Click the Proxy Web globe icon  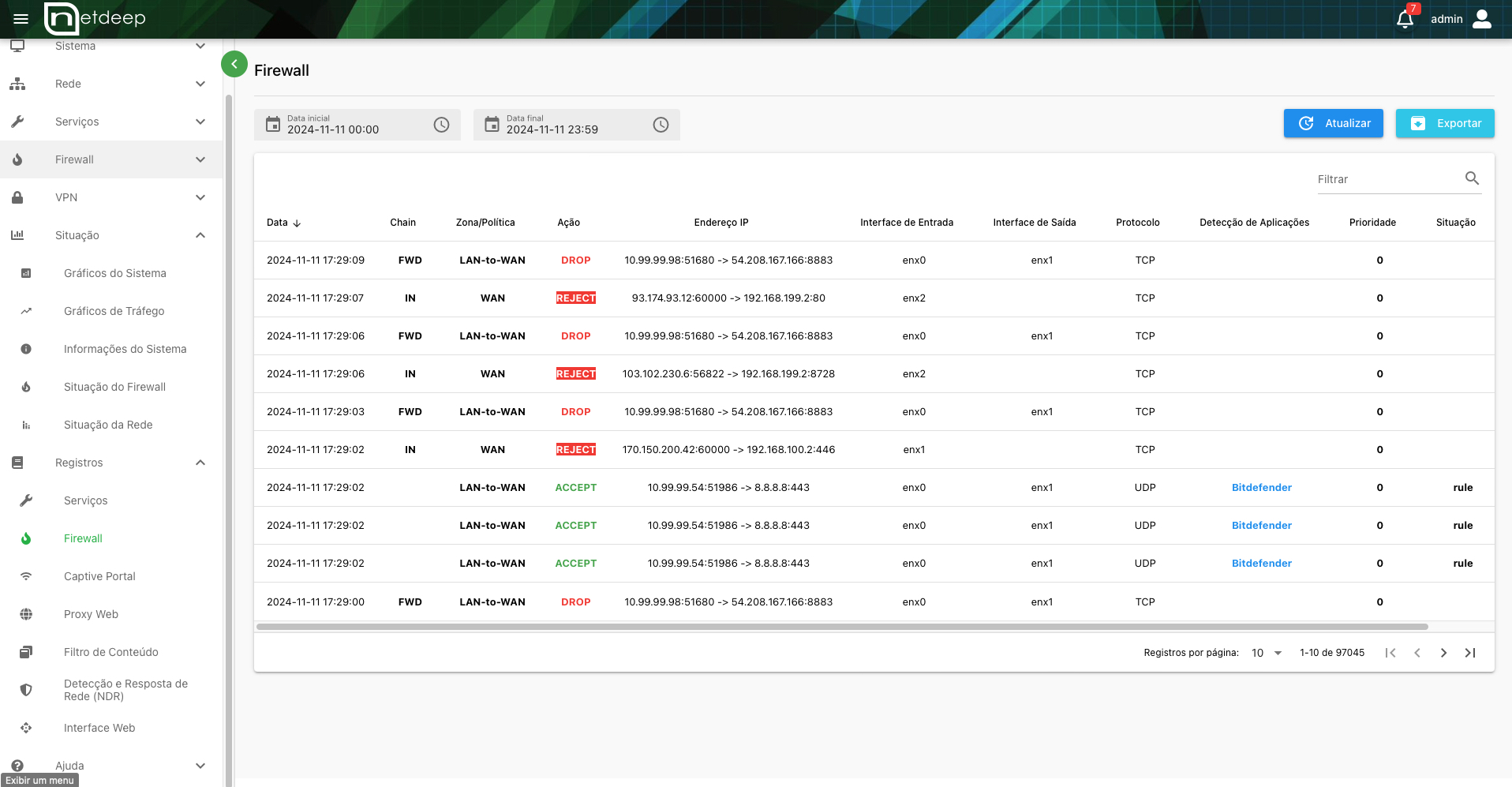click(26, 614)
